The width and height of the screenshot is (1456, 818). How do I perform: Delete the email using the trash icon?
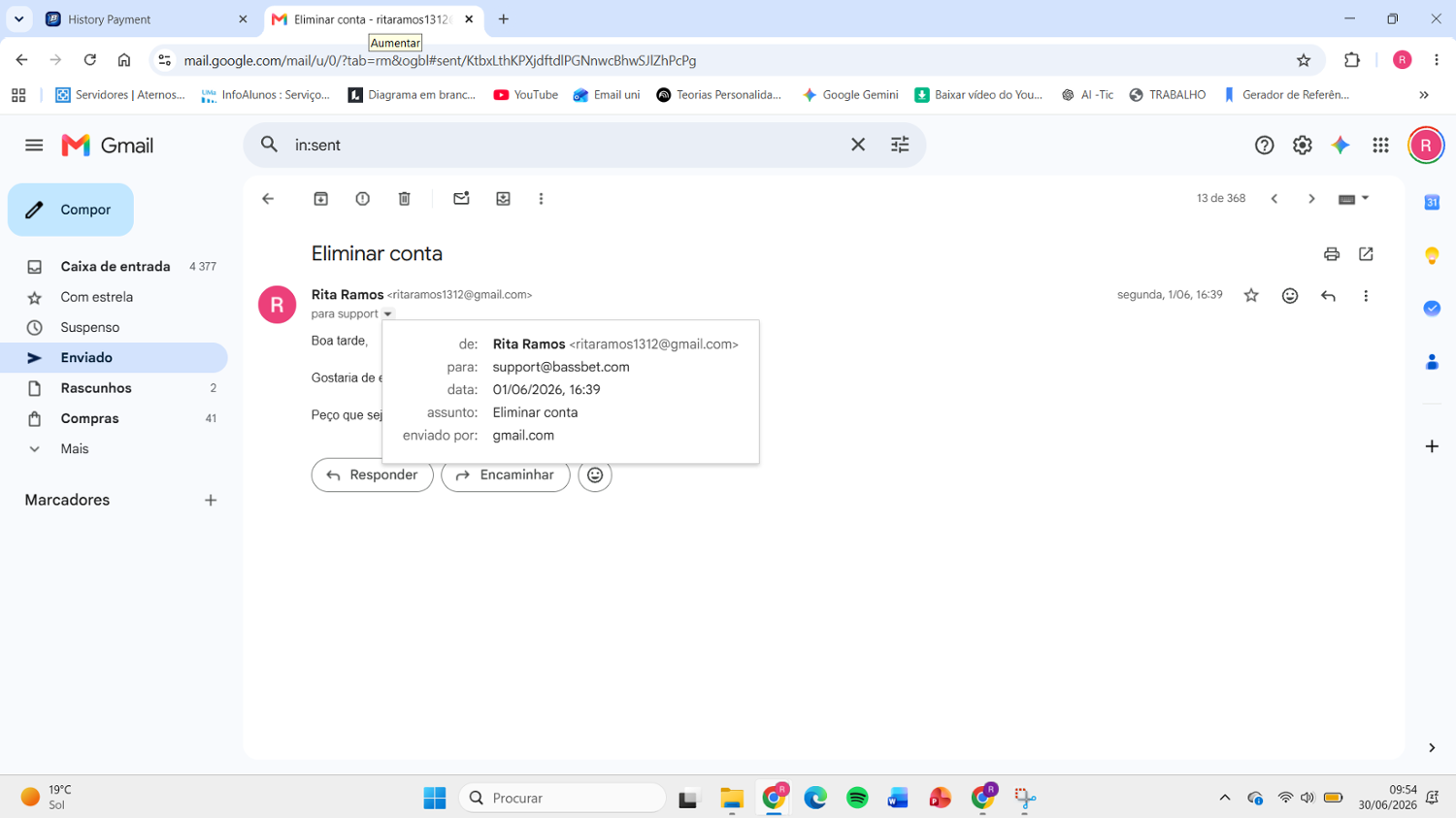(405, 198)
